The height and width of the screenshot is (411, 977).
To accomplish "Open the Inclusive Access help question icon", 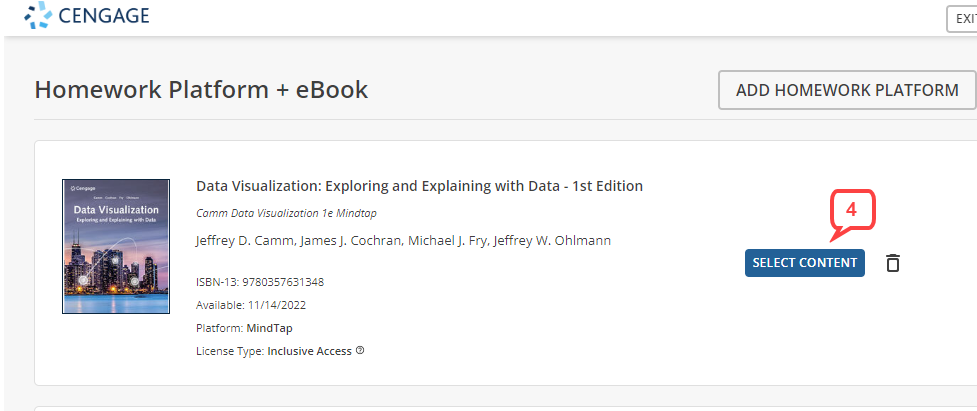I will 360,351.
